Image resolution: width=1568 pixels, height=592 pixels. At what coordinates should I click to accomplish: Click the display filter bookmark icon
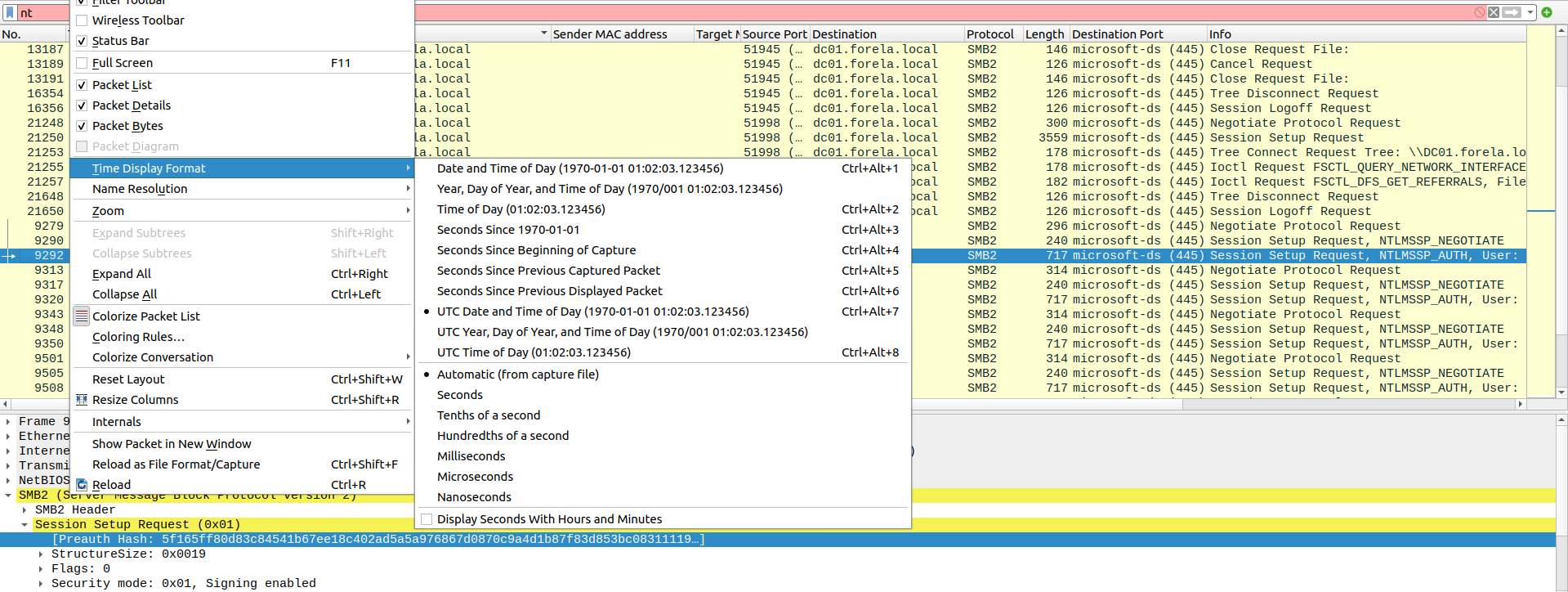(x=10, y=12)
